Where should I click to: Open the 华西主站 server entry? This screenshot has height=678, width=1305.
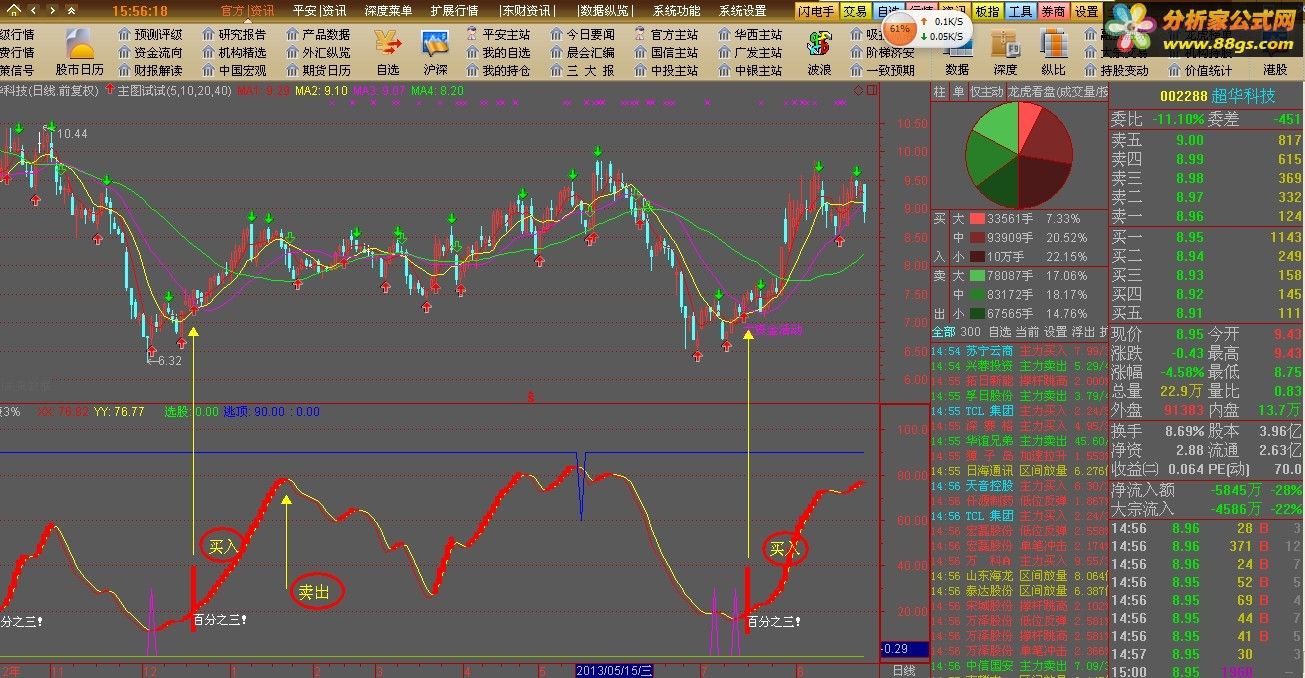[x=750, y=34]
